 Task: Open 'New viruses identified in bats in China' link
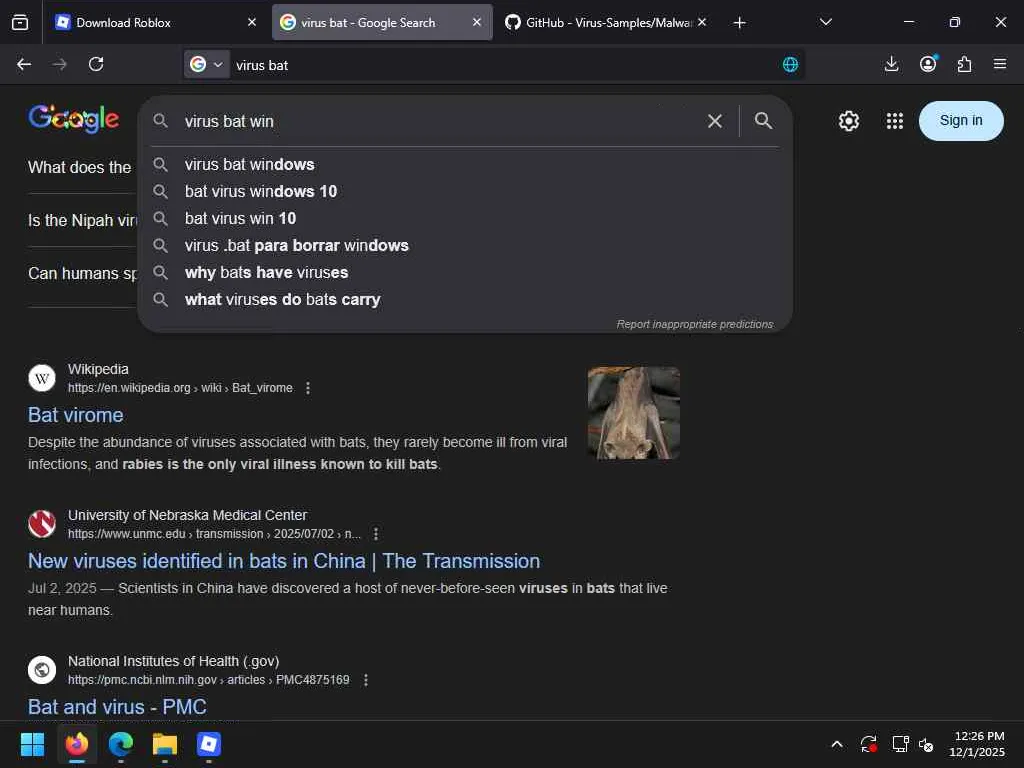point(283,562)
